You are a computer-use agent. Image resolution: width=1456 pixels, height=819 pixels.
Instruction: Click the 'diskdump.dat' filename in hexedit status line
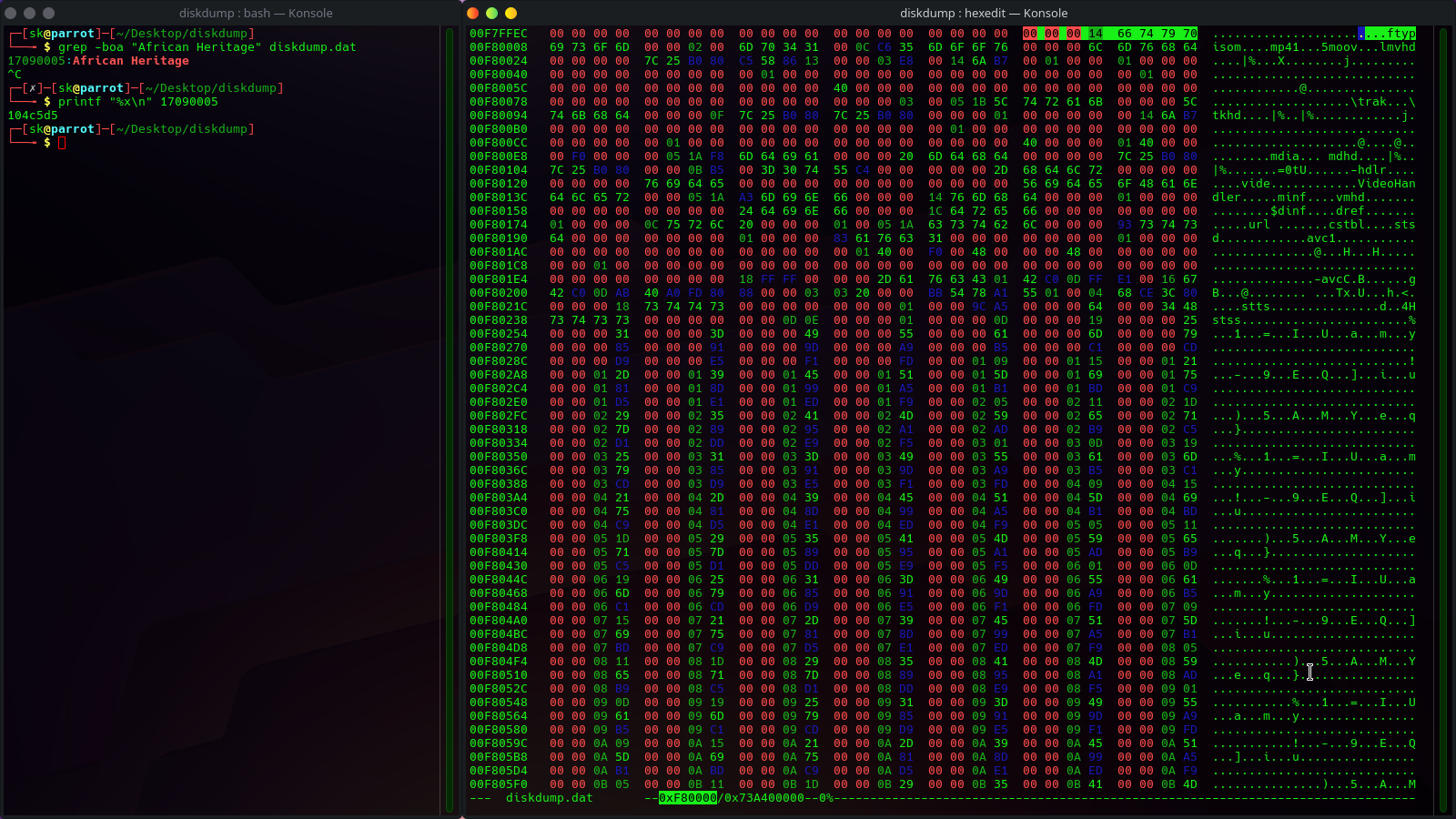coord(550,798)
